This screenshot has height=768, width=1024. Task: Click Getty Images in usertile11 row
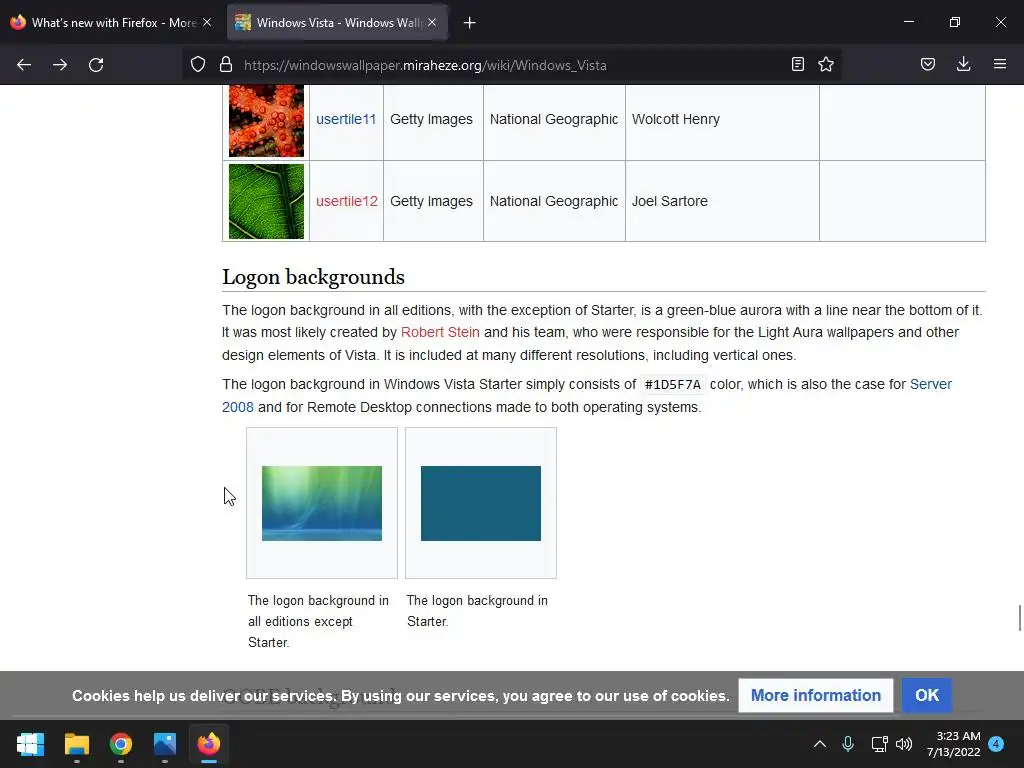[x=431, y=120]
